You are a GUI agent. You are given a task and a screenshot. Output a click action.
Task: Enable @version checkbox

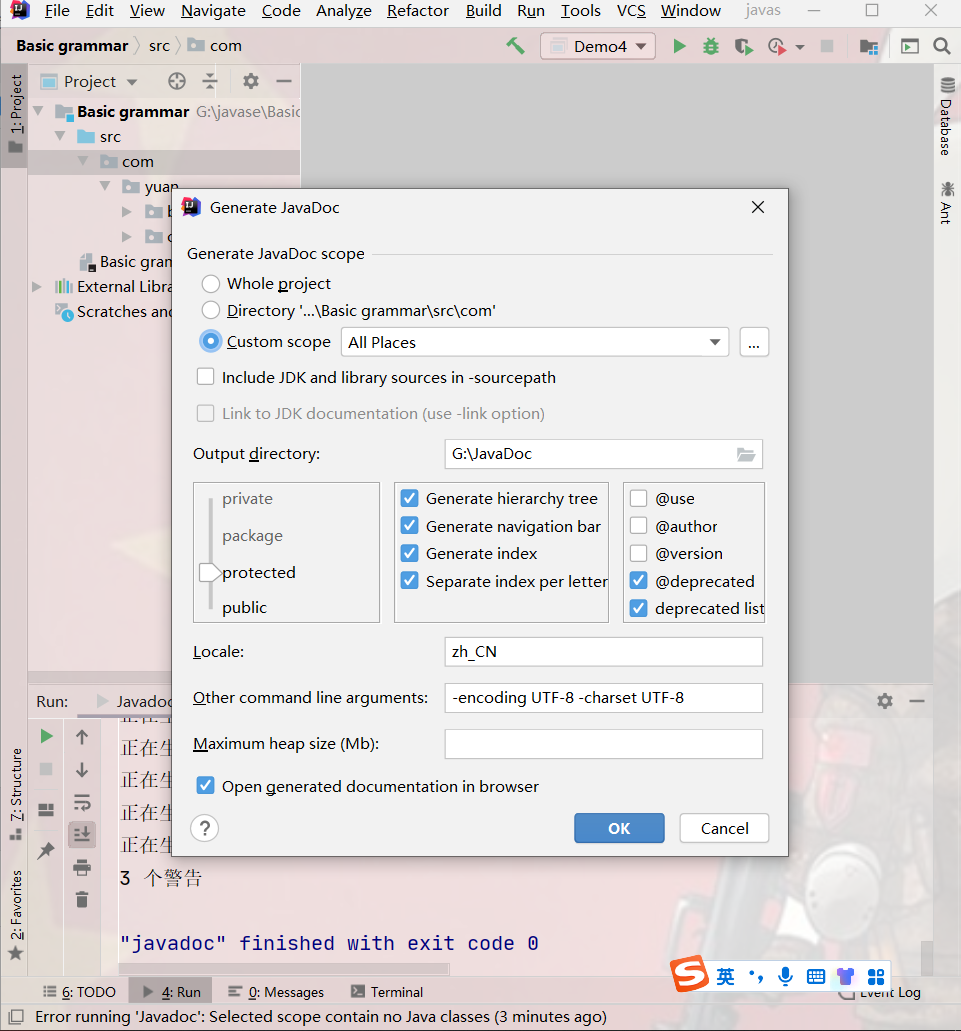638,553
